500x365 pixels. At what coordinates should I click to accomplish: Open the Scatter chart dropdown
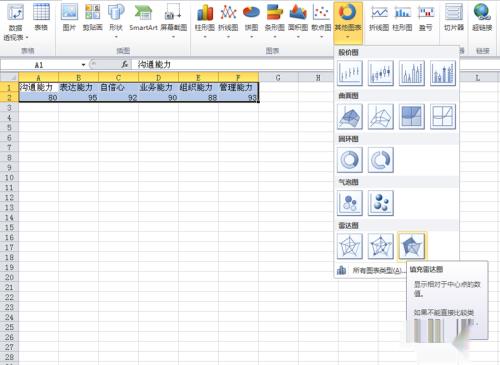[x=321, y=21]
